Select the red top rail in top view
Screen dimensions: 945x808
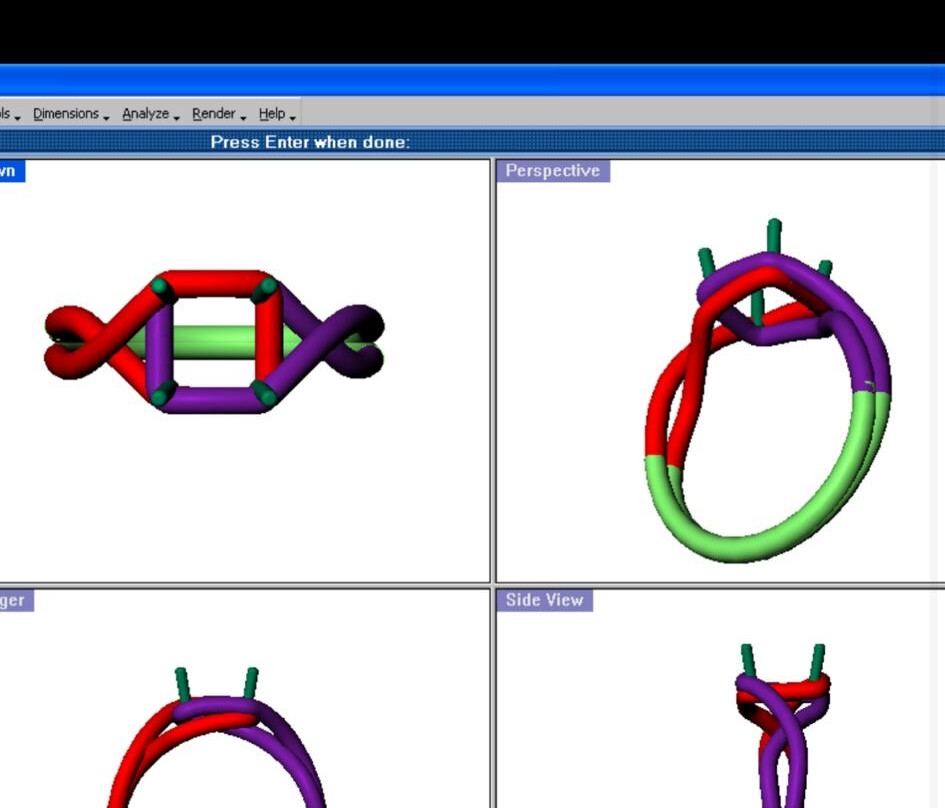pos(213,283)
